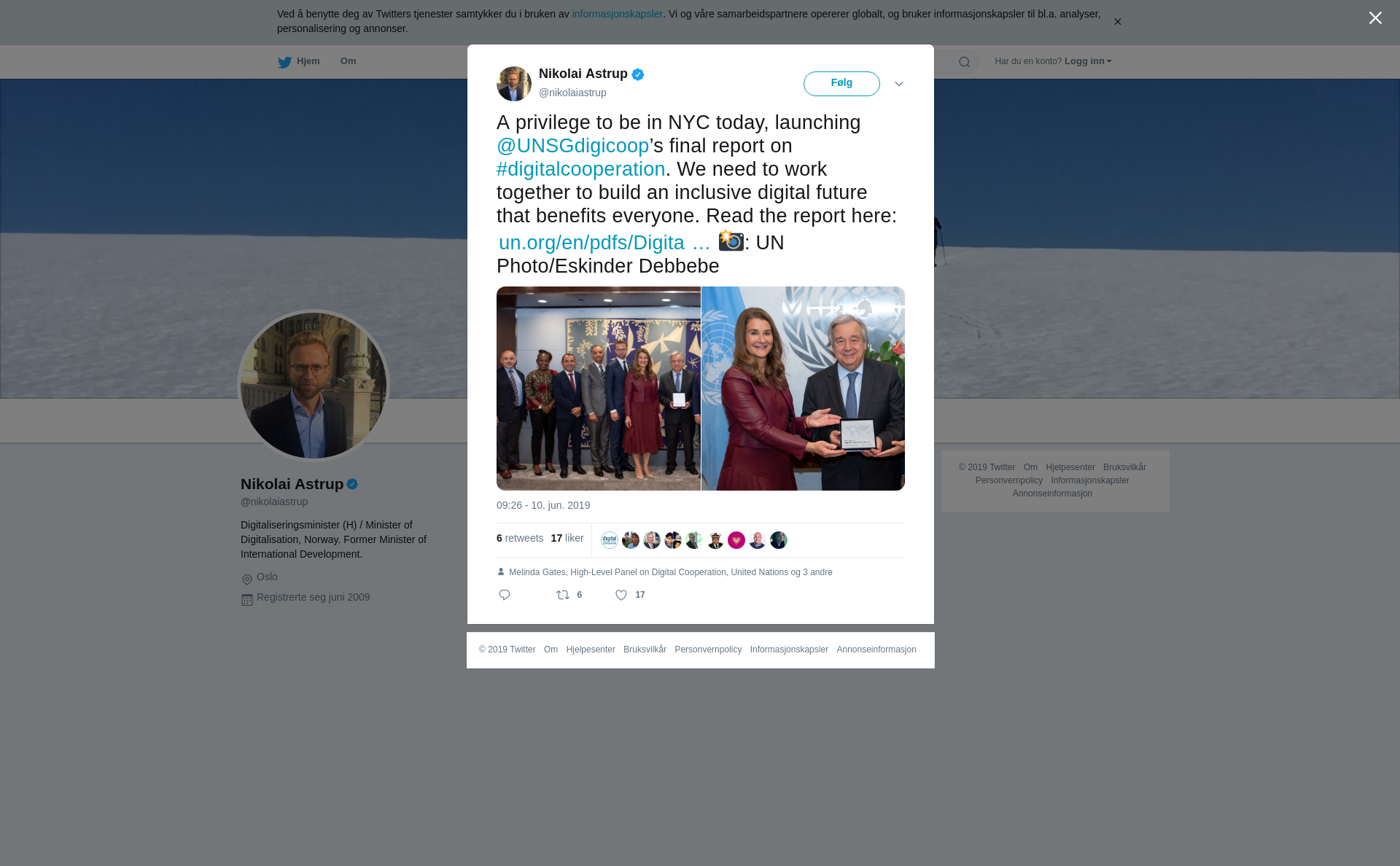This screenshot has height=866, width=1400.
Task: Open Nikolai Astrup's avatar in tweet header
Action: coord(514,84)
